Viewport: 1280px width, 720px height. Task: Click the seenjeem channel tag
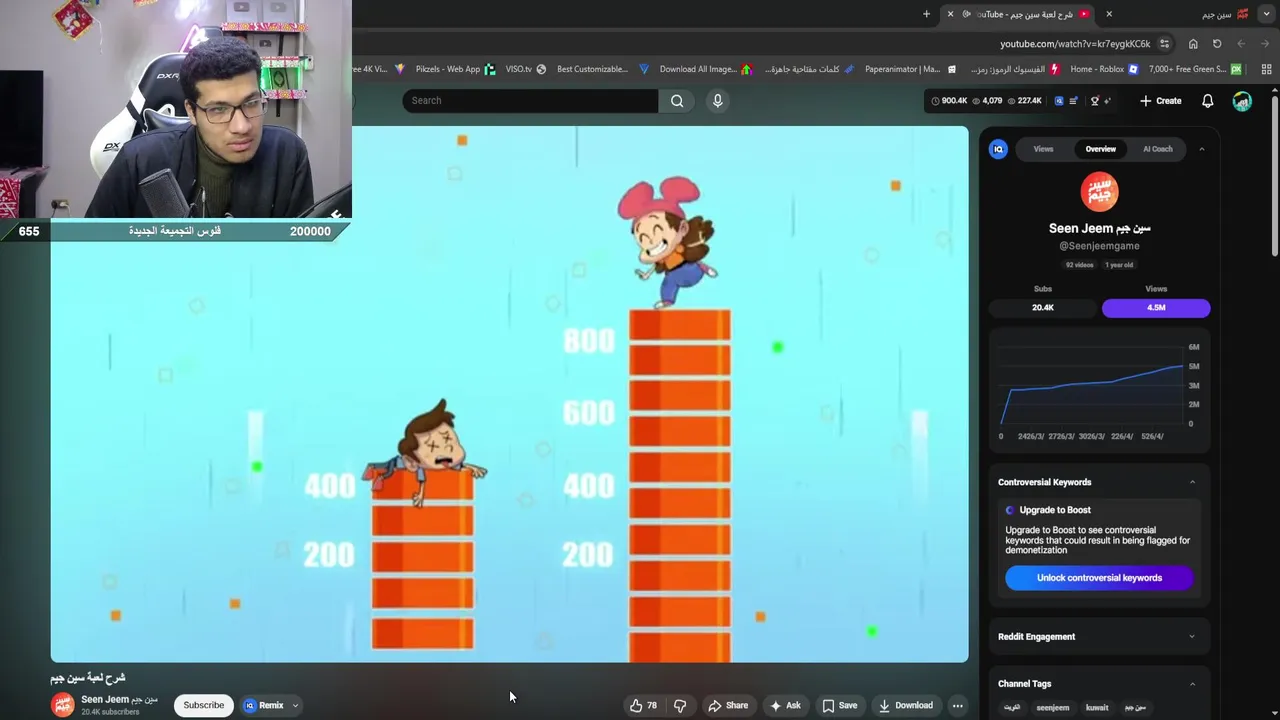[x=1052, y=708]
